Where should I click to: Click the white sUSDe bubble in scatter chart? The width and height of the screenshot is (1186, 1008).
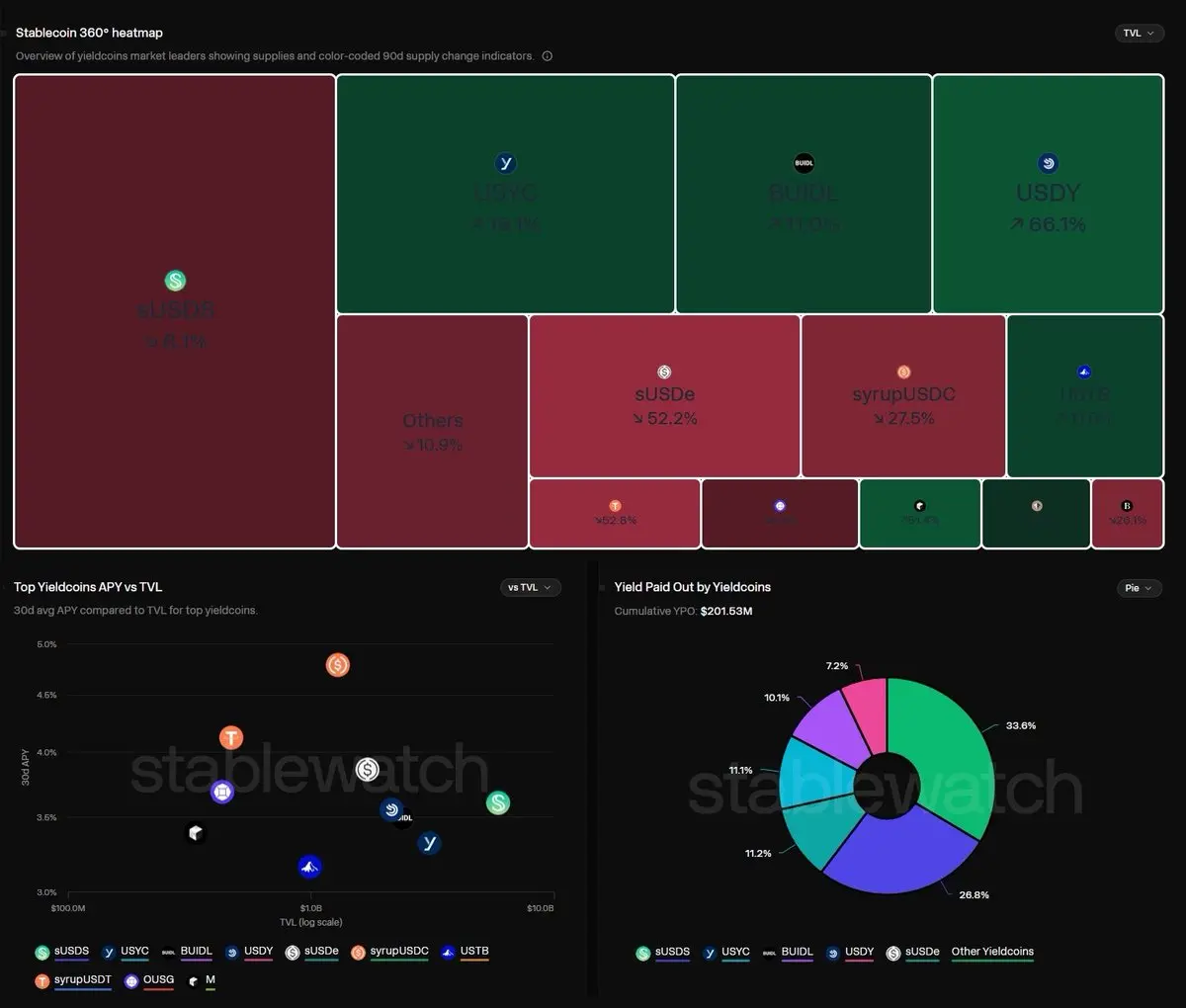(368, 769)
